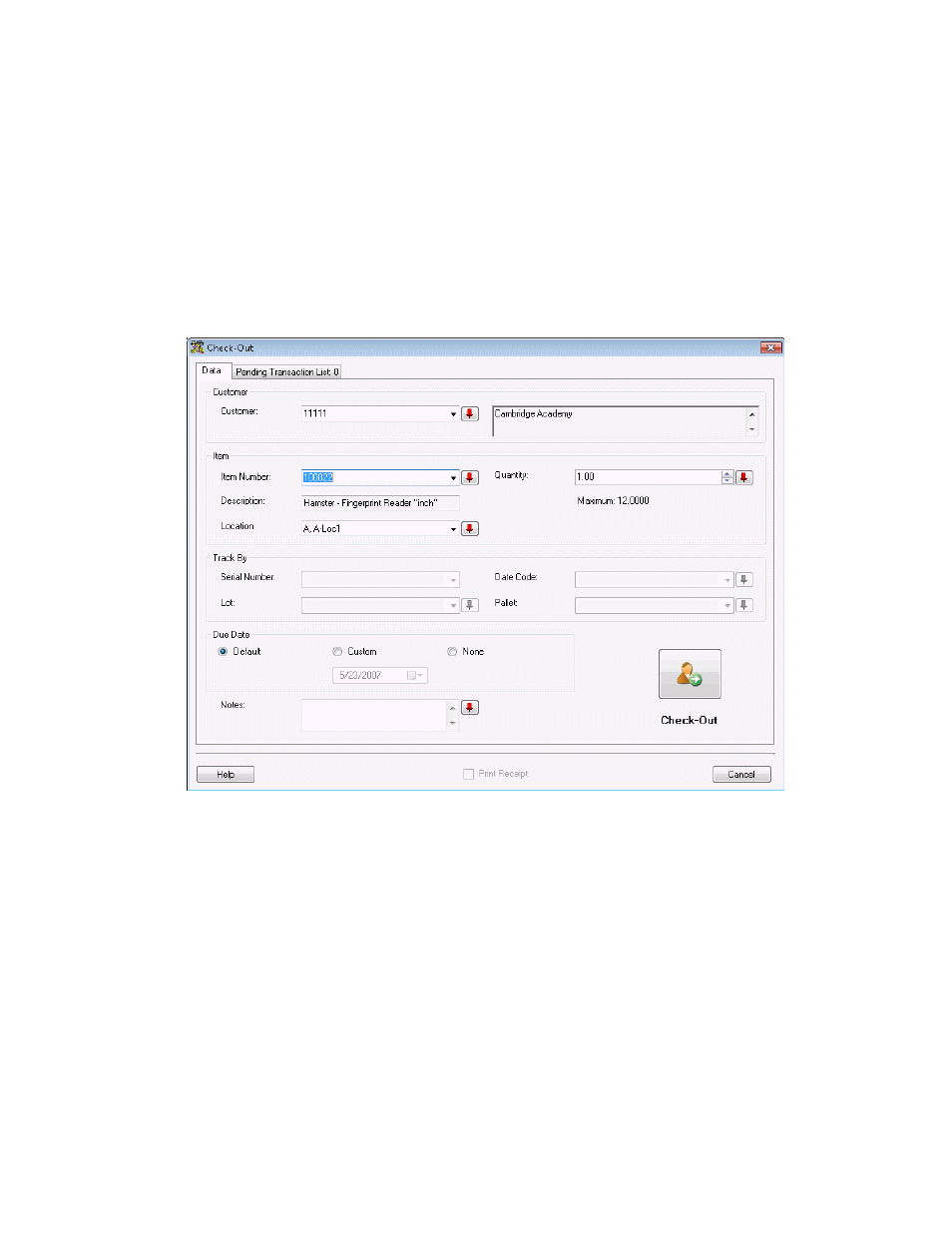The height and width of the screenshot is (1233, 952).
Task: Switch to the Data tab
Action: 213,370
